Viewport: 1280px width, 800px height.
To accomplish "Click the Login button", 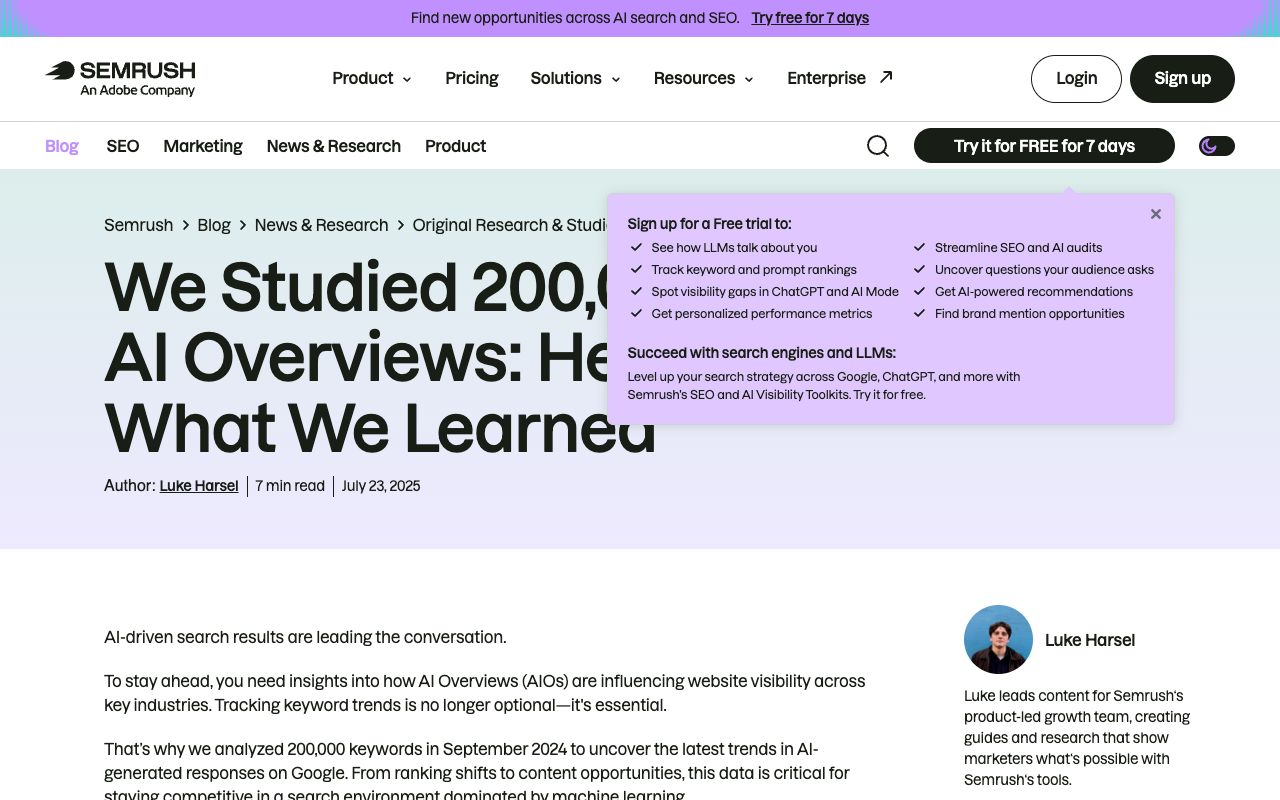I will 1076,79.
